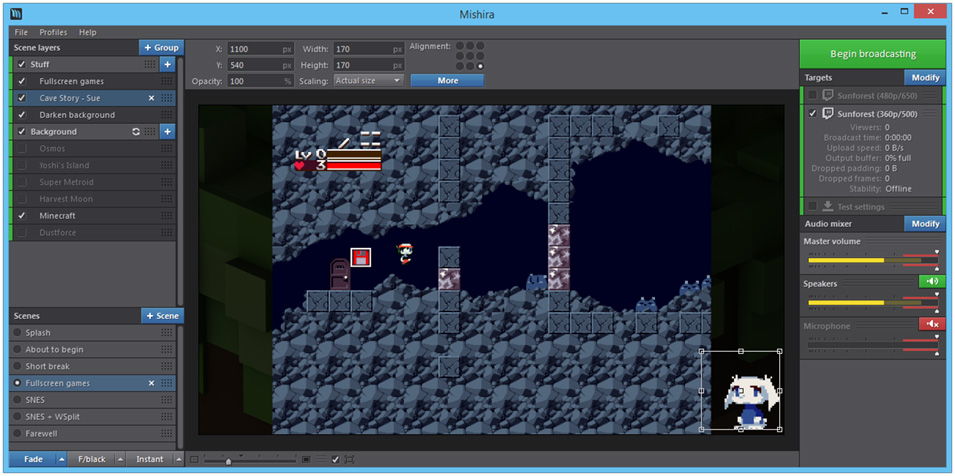Open the Help menu
955x476 pixels.
click(88, 32)
